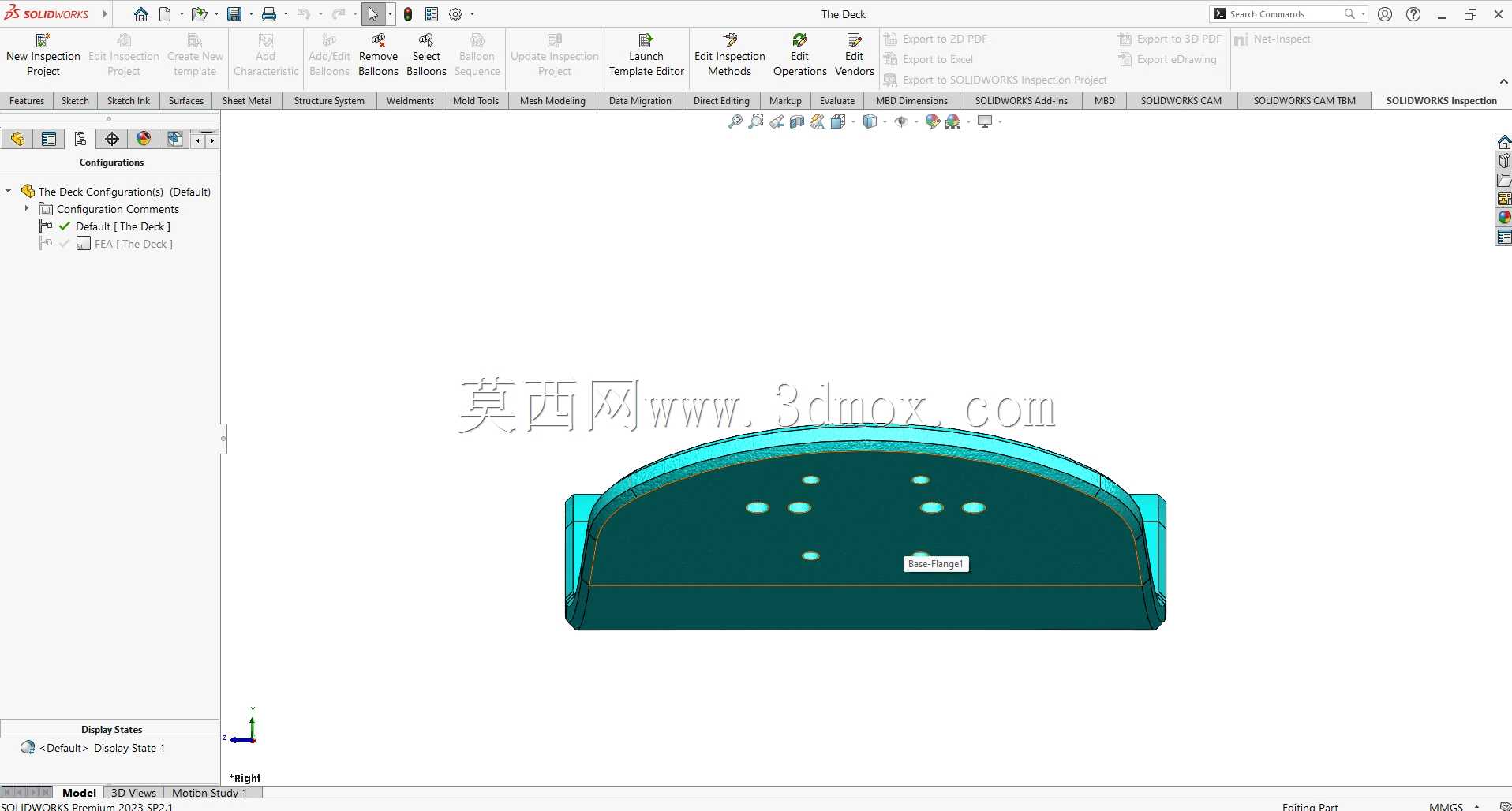The image size is (1512, 811).
Task: Open the File Explorer task pane folder
Action: pyautogui.click(x=1504, y=180)
